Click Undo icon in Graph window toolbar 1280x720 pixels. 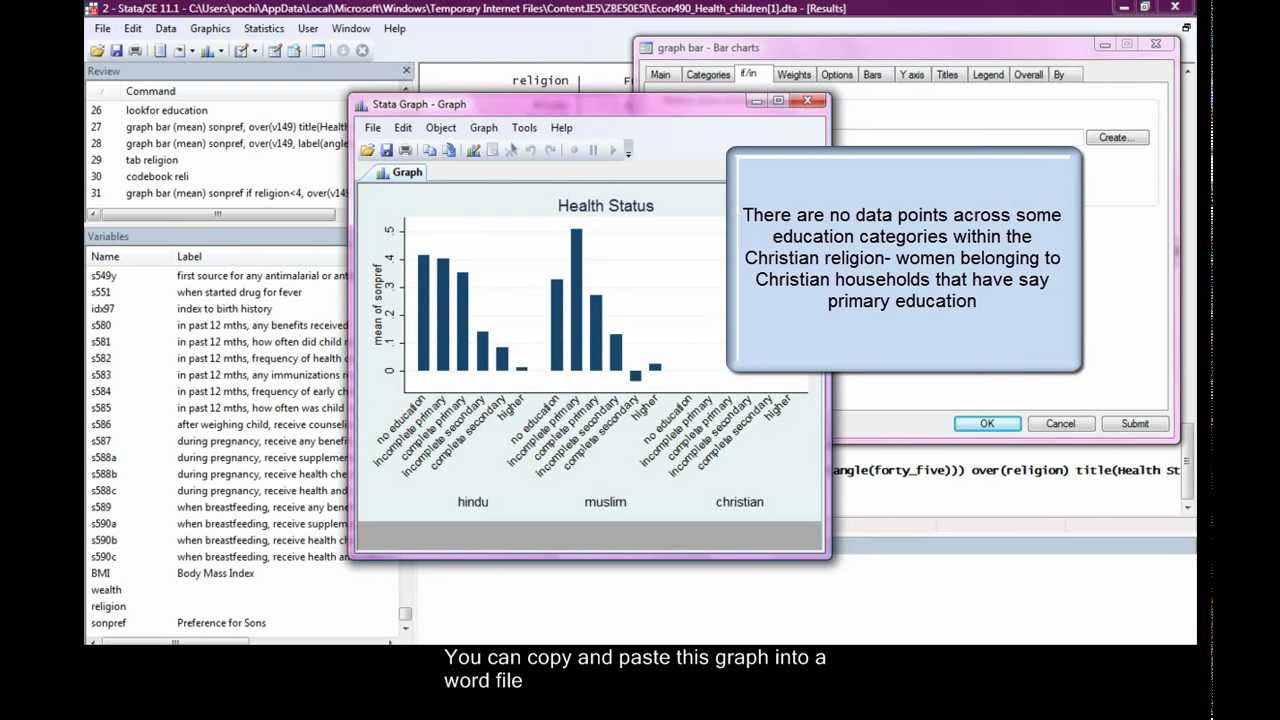(x=530, y=150)
